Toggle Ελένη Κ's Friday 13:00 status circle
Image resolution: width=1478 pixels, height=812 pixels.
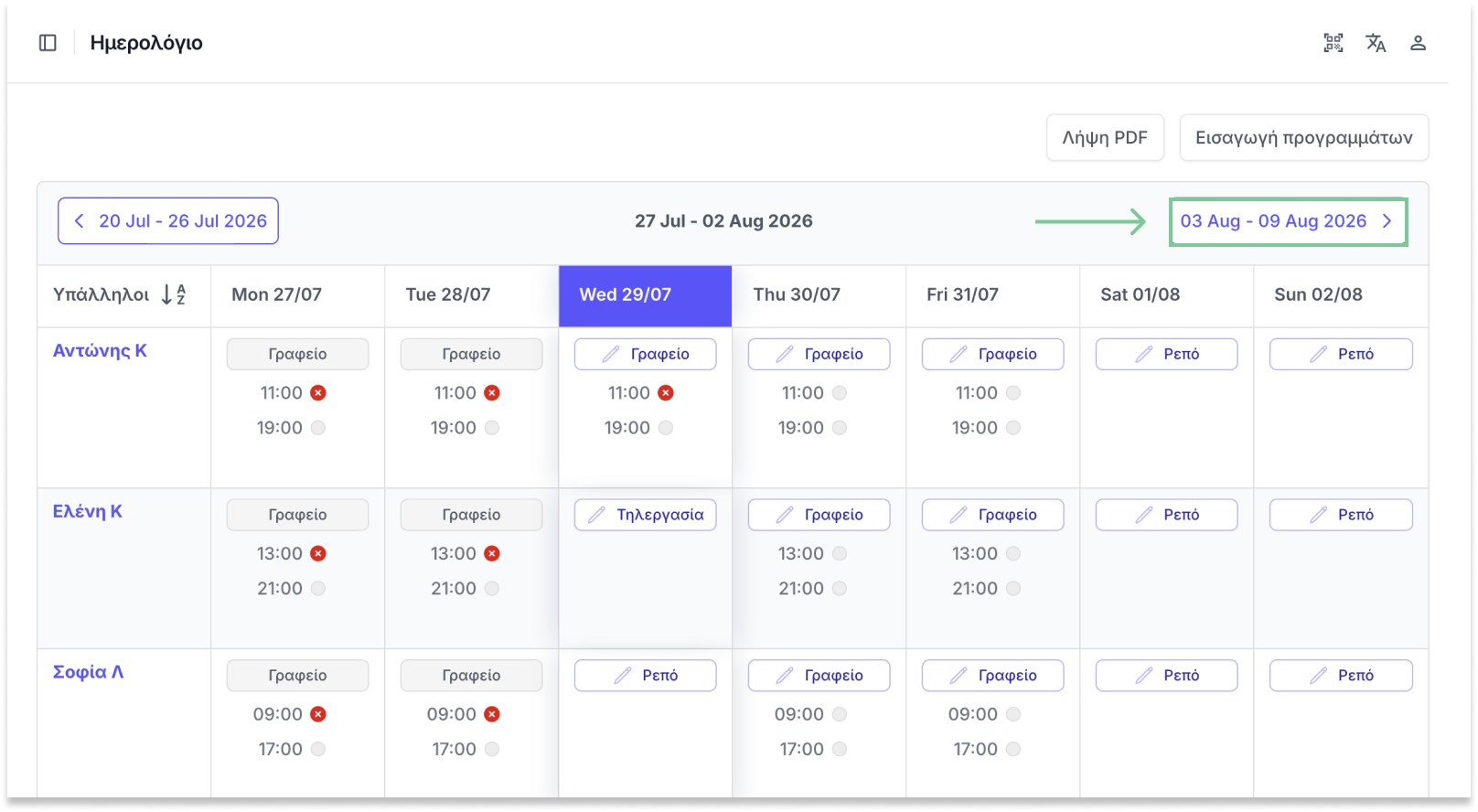pyautogui.click(x=1013, y=554)
